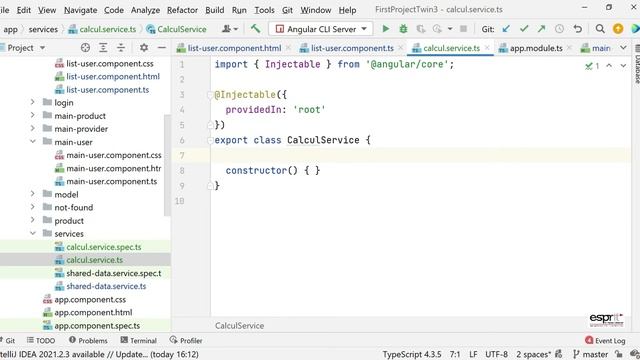
Task: Select app.component.html in tree
Action: point(93,313)
